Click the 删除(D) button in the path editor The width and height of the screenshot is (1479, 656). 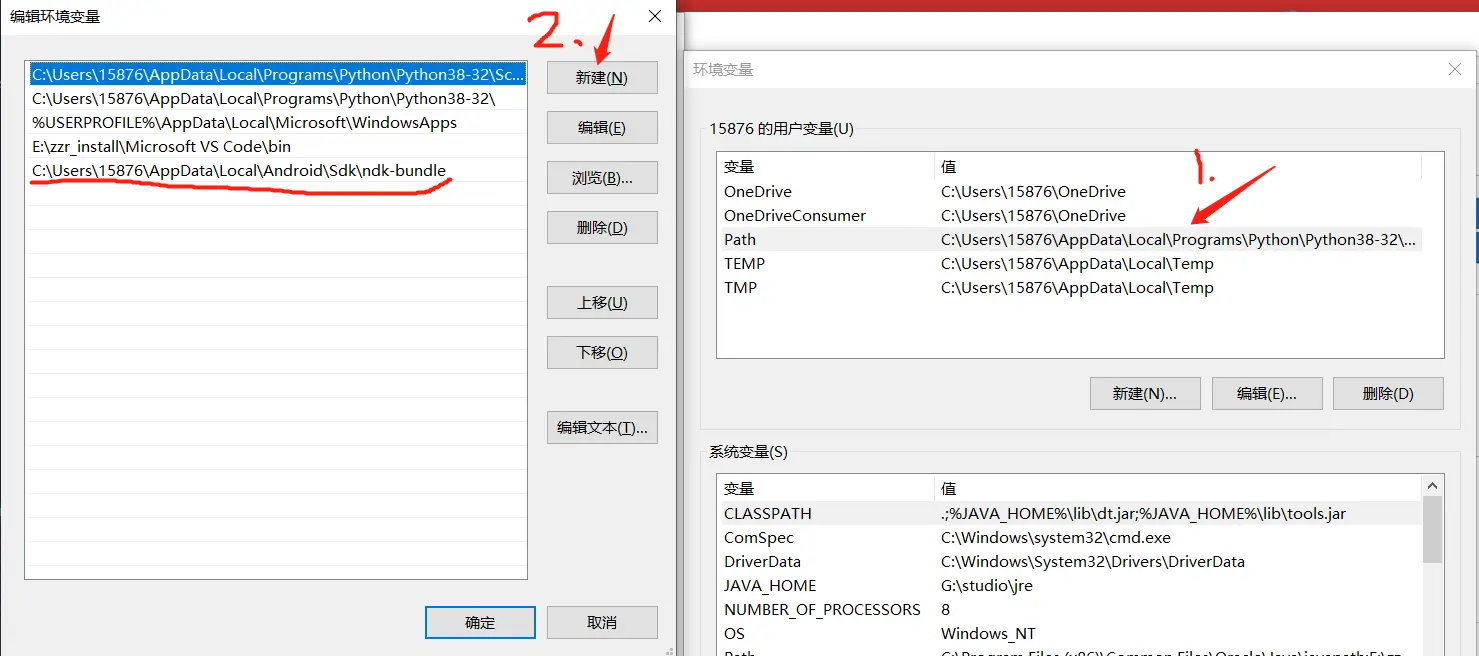coord(601,227)
